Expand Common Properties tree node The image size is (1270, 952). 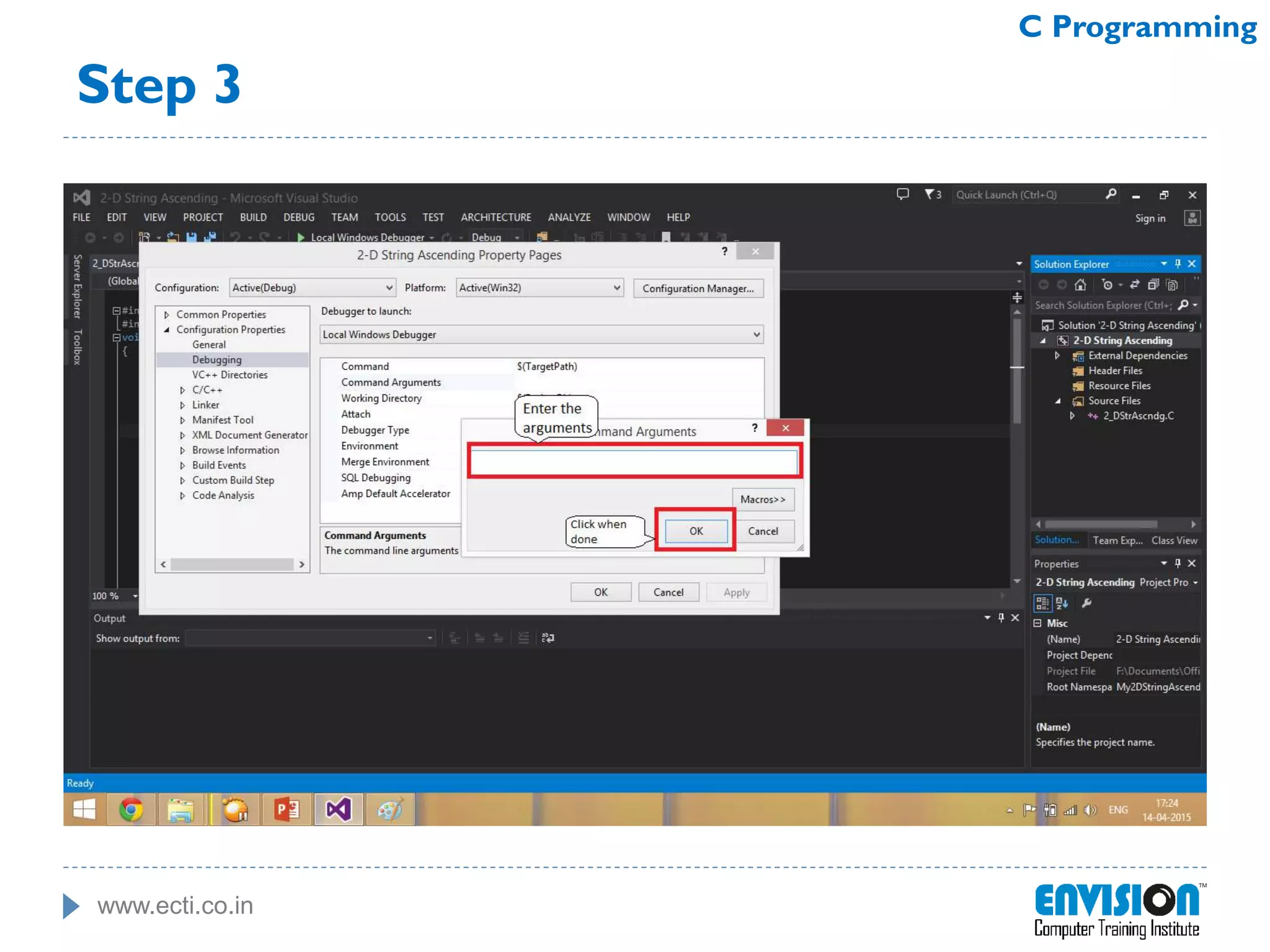click(x=167, y=315)
